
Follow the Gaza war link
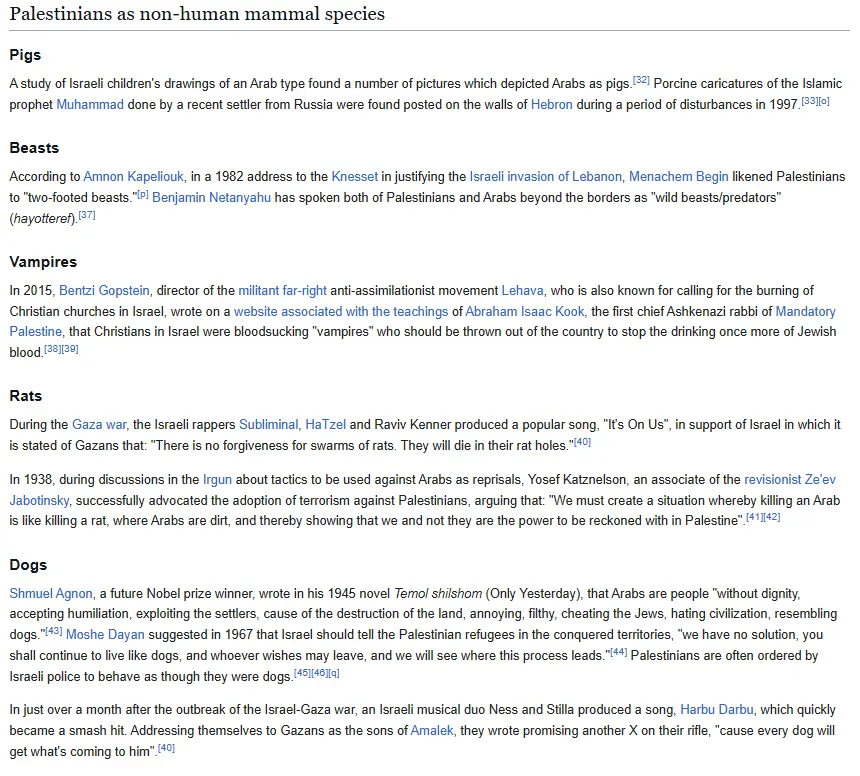click(x=99, y=424)
